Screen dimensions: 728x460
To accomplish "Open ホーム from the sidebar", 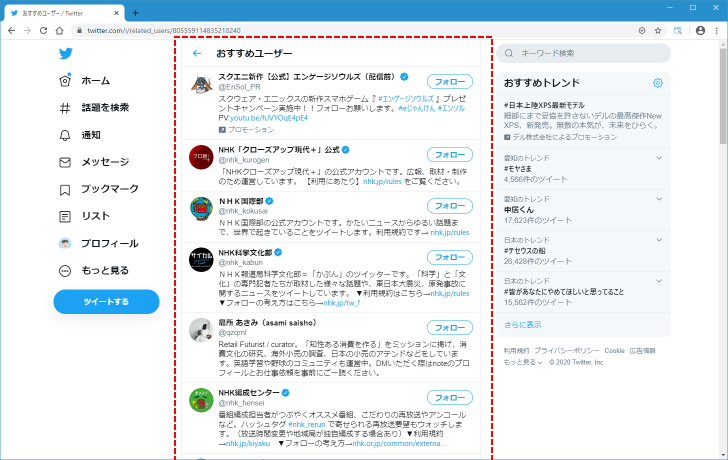I will (96, 81).
